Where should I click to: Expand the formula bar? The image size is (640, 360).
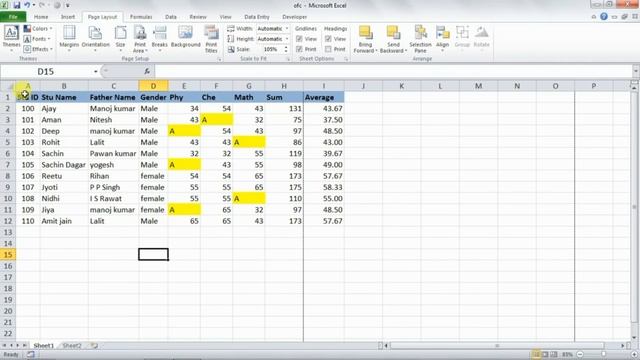pyautogui.click(x=636, y=71)
